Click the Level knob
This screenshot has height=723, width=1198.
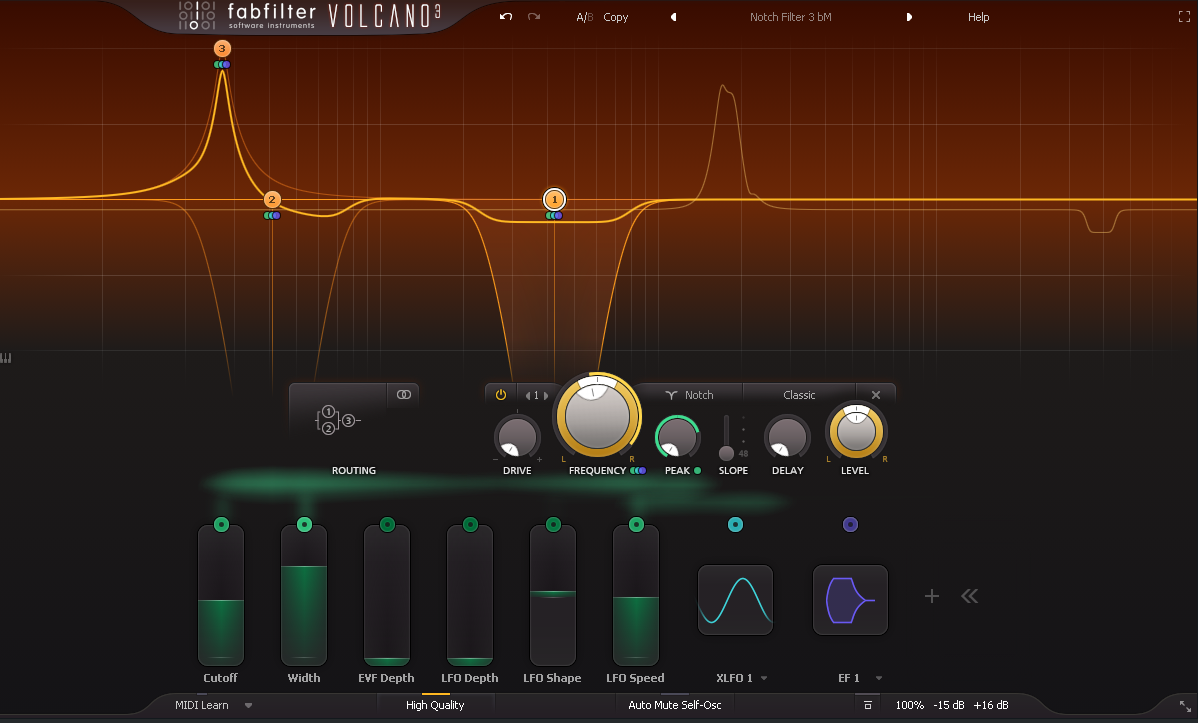tap(856, 432)
